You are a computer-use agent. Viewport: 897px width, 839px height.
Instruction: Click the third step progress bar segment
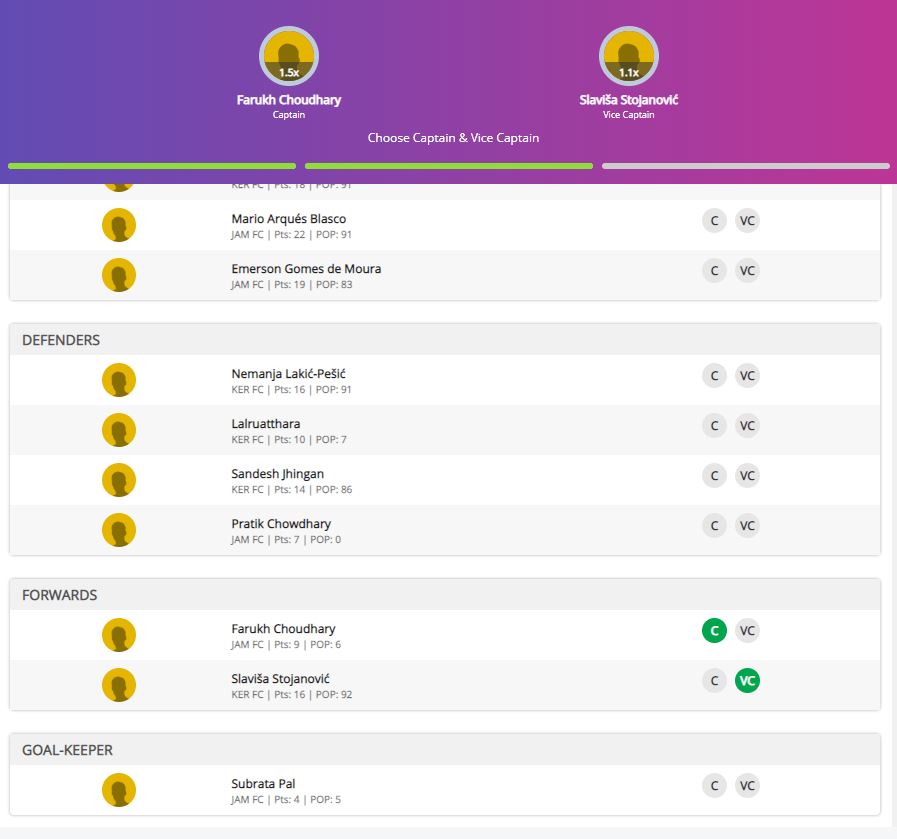click(745, 166)
